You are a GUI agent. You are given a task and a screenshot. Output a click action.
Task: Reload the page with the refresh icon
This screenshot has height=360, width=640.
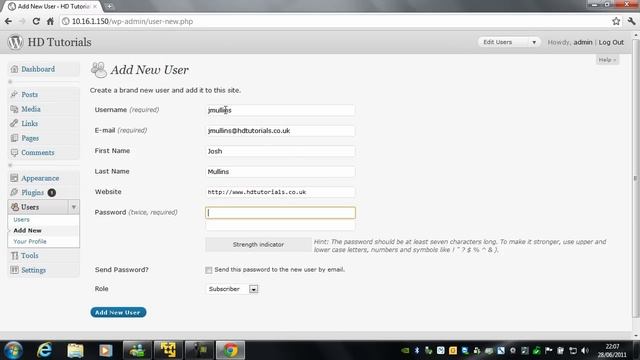tap(36, 21)
